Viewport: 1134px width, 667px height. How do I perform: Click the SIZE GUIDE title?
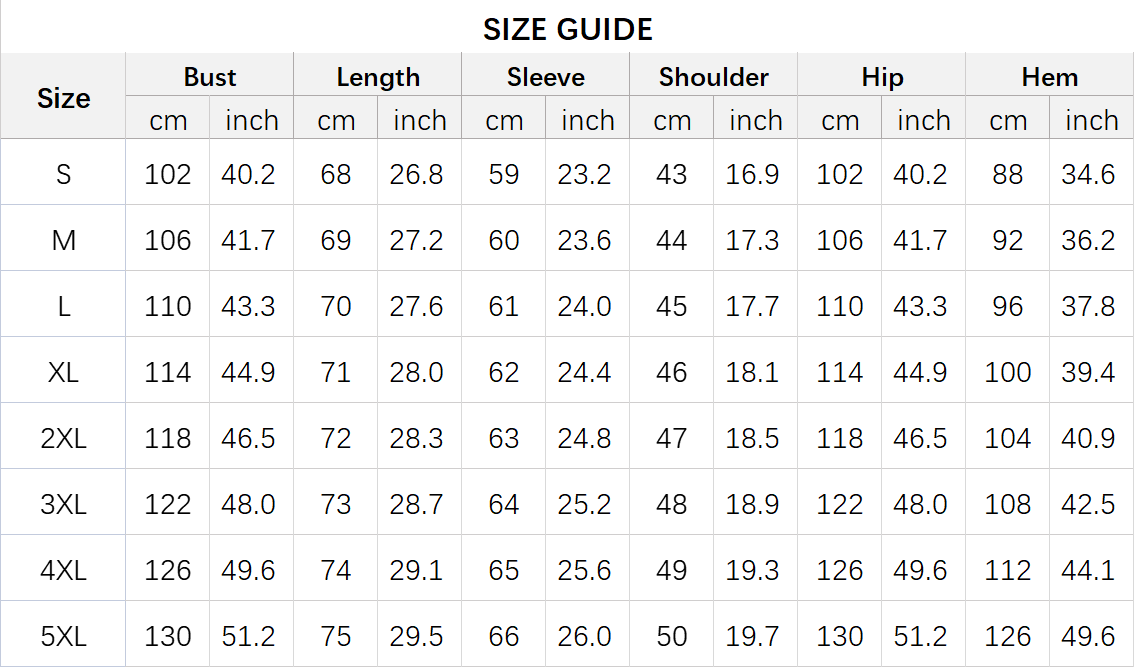tap(568, 30)
